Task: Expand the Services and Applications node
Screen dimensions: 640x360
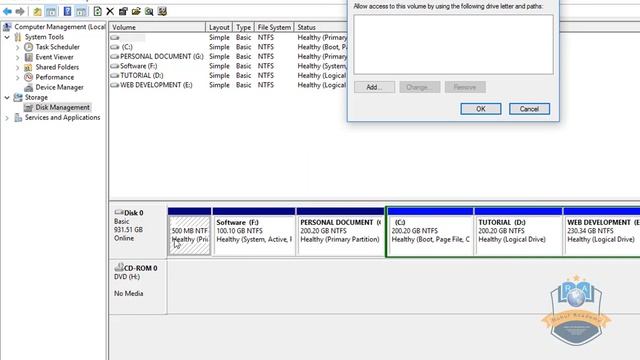Action: 7,118
